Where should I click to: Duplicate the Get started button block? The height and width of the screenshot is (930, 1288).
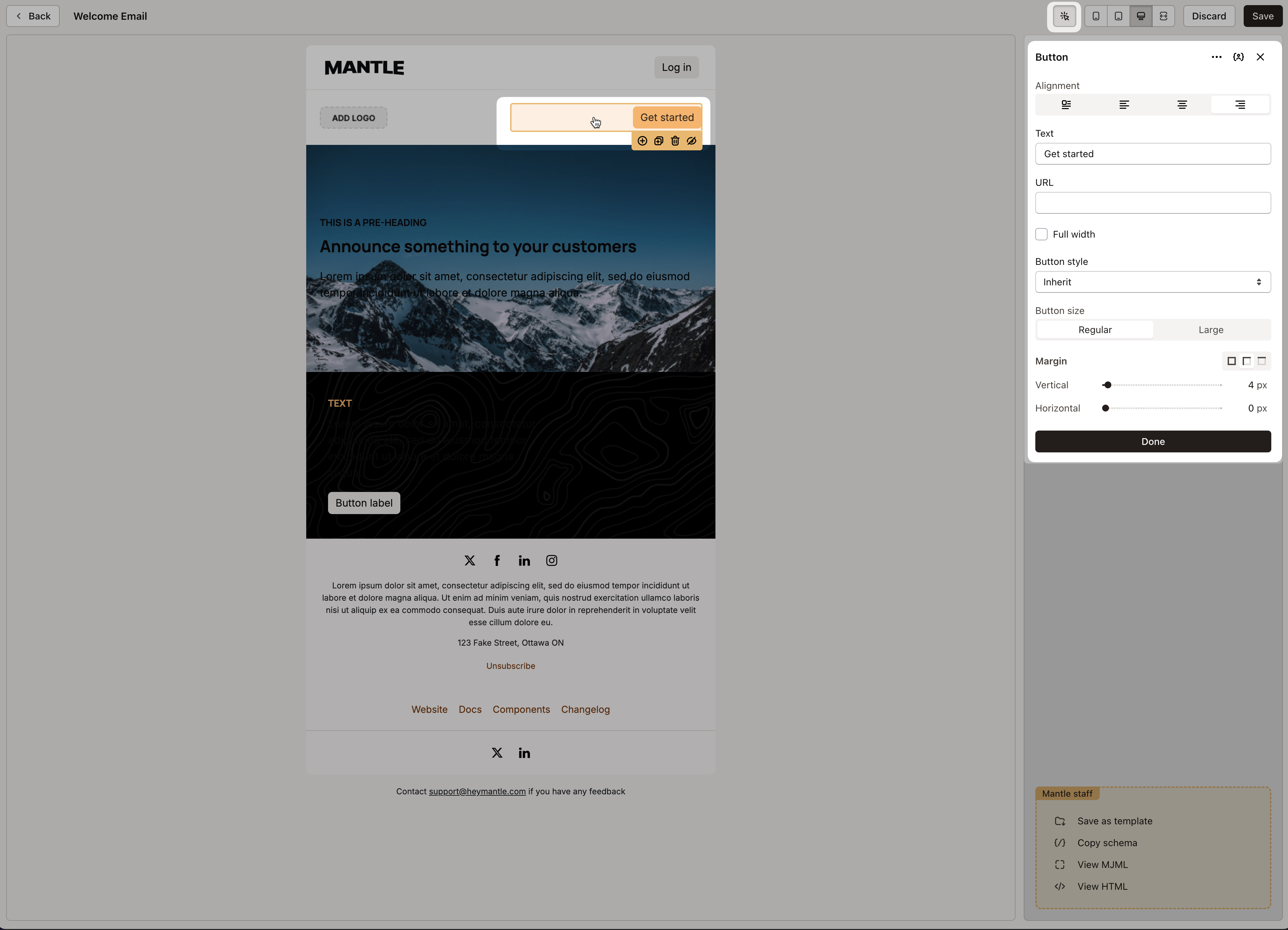click(x=659, y=141)
